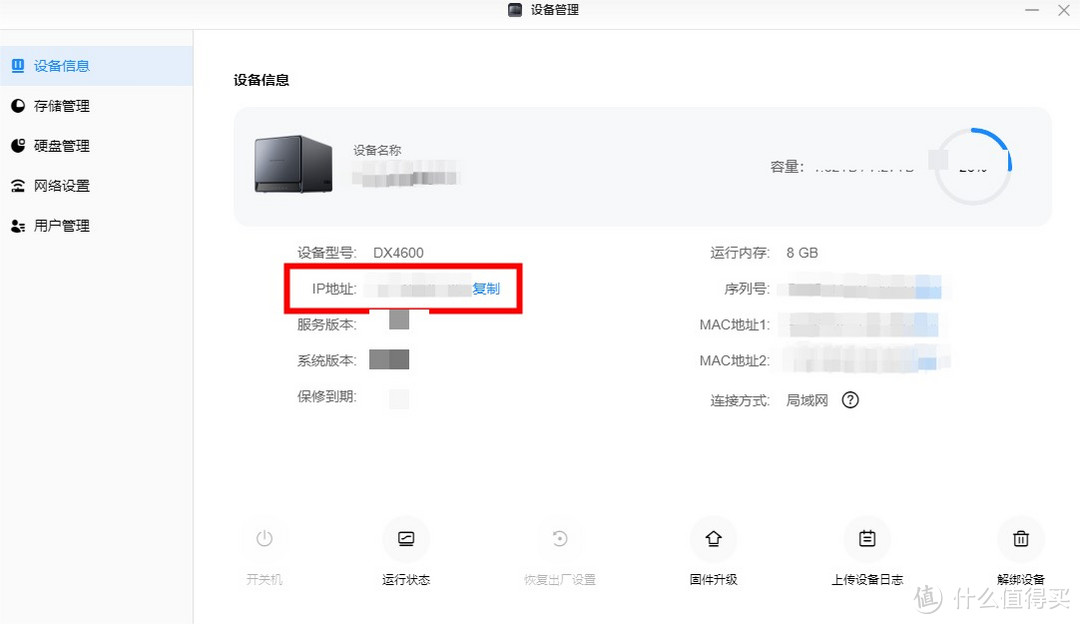The image size is (1080, 624).
Task: Click 复制 to copy the IP address
Action: point(486,289)
